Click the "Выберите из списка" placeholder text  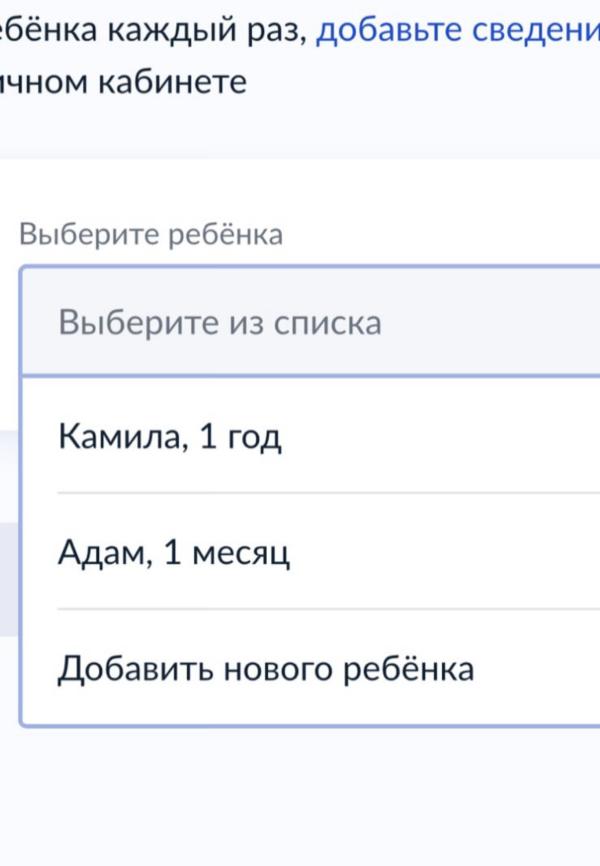220,324
